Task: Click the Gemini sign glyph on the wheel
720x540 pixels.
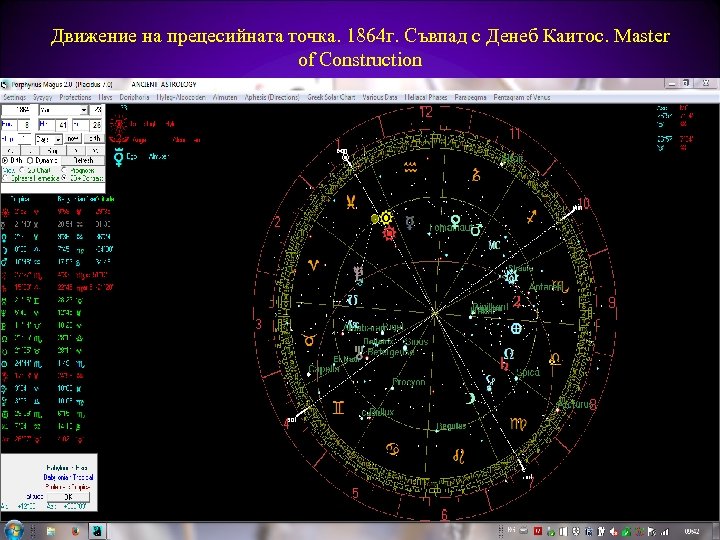Action: coord(338,407)
